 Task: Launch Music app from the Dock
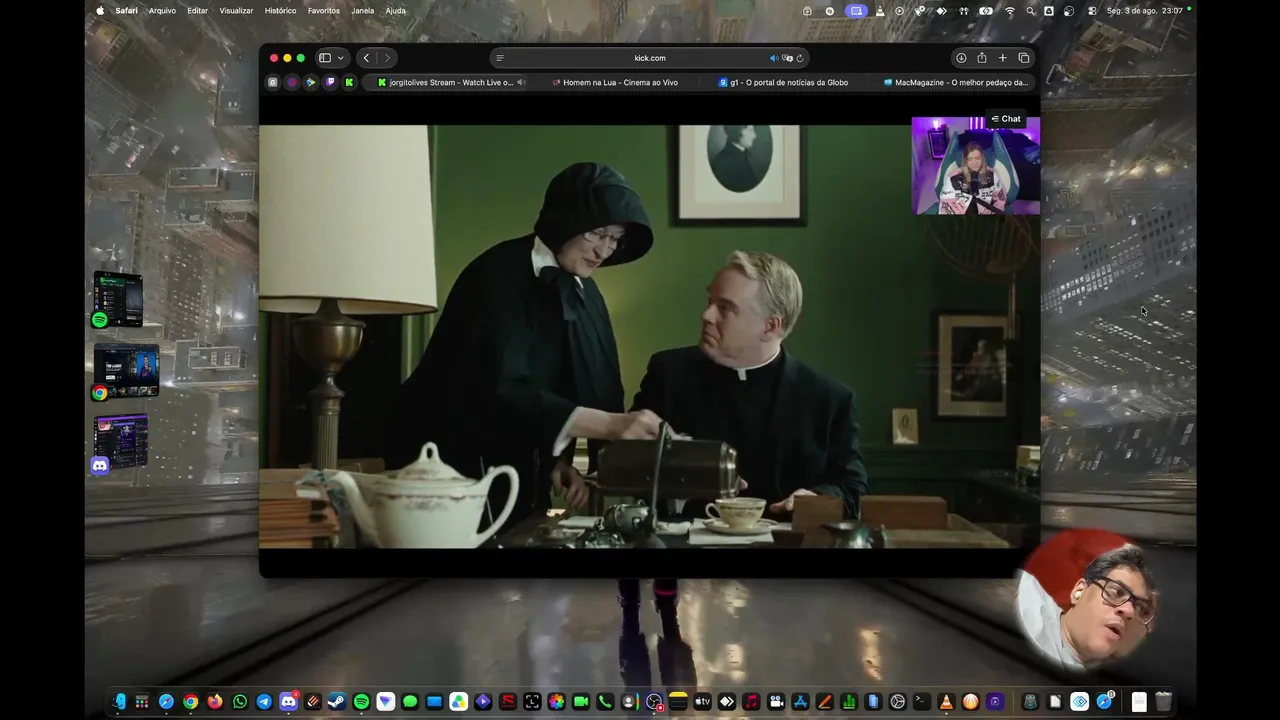751,702
